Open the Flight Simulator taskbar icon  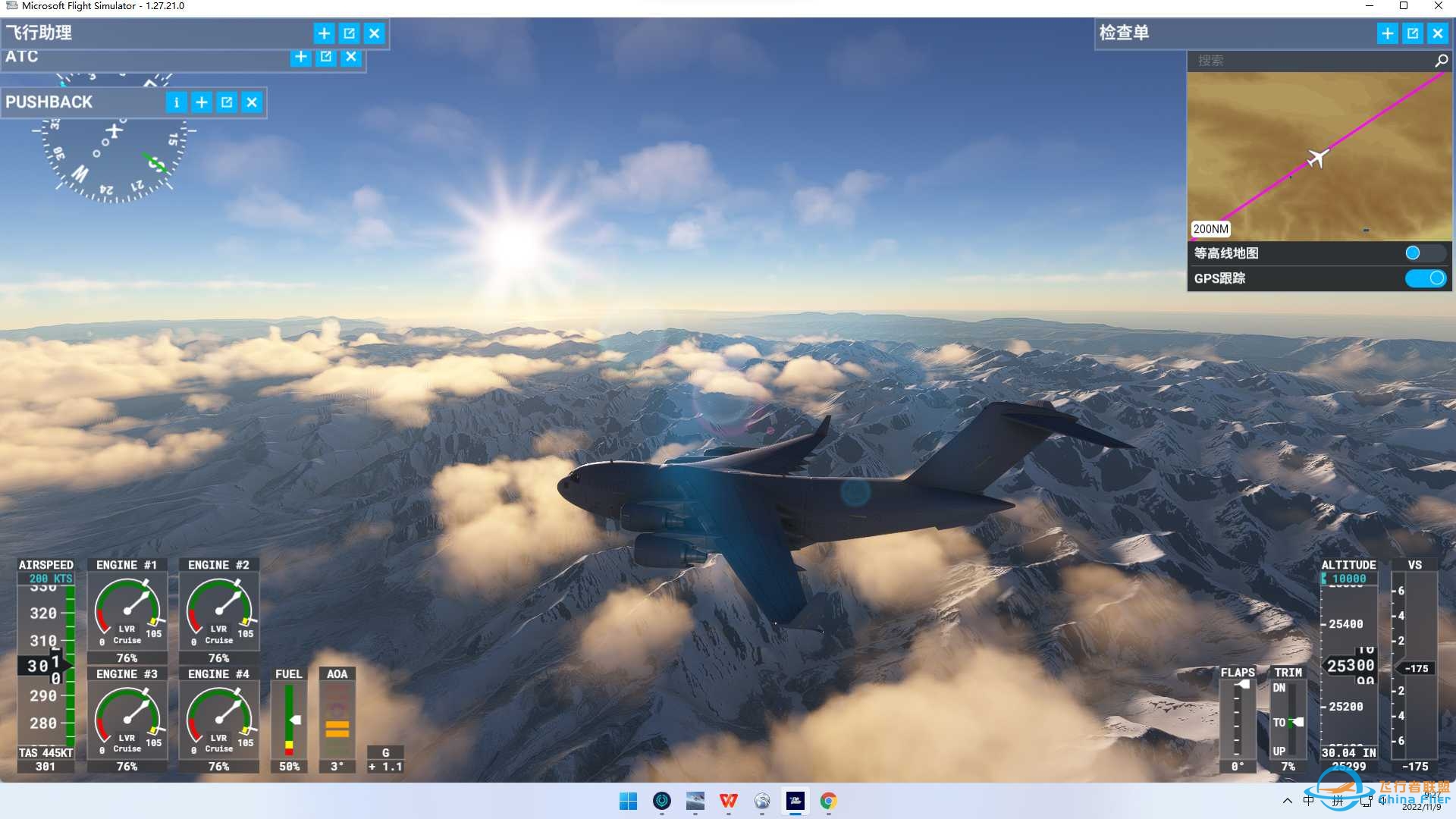click(795, 801)
